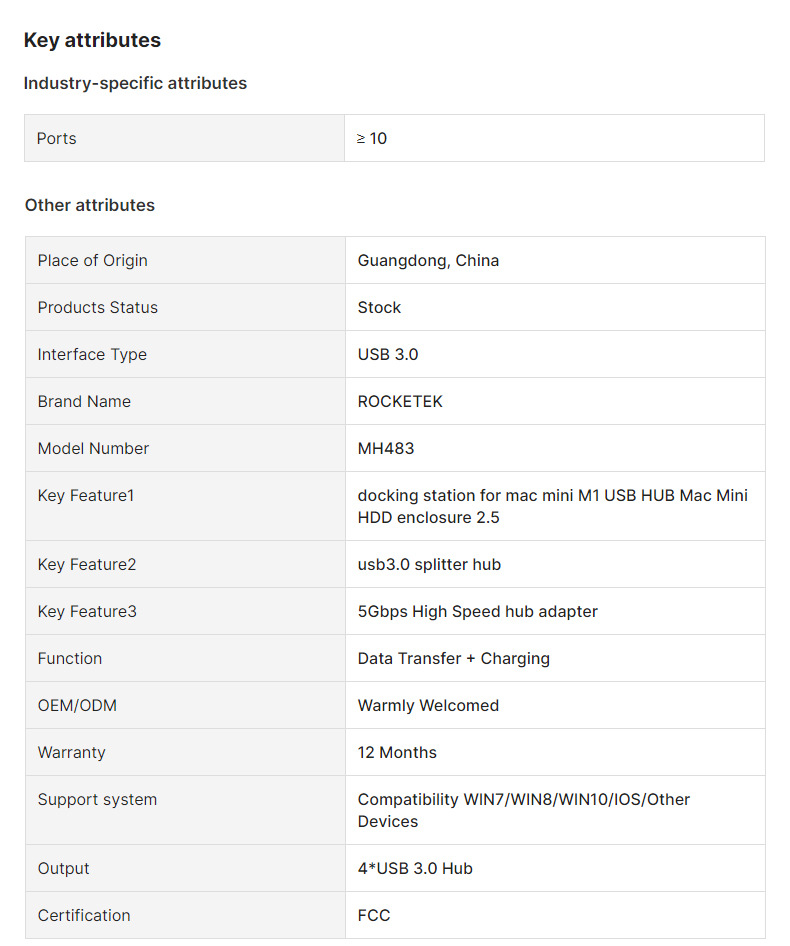Click the MH483 model number value
Viewport: 790px width, 946px height.
386,448
